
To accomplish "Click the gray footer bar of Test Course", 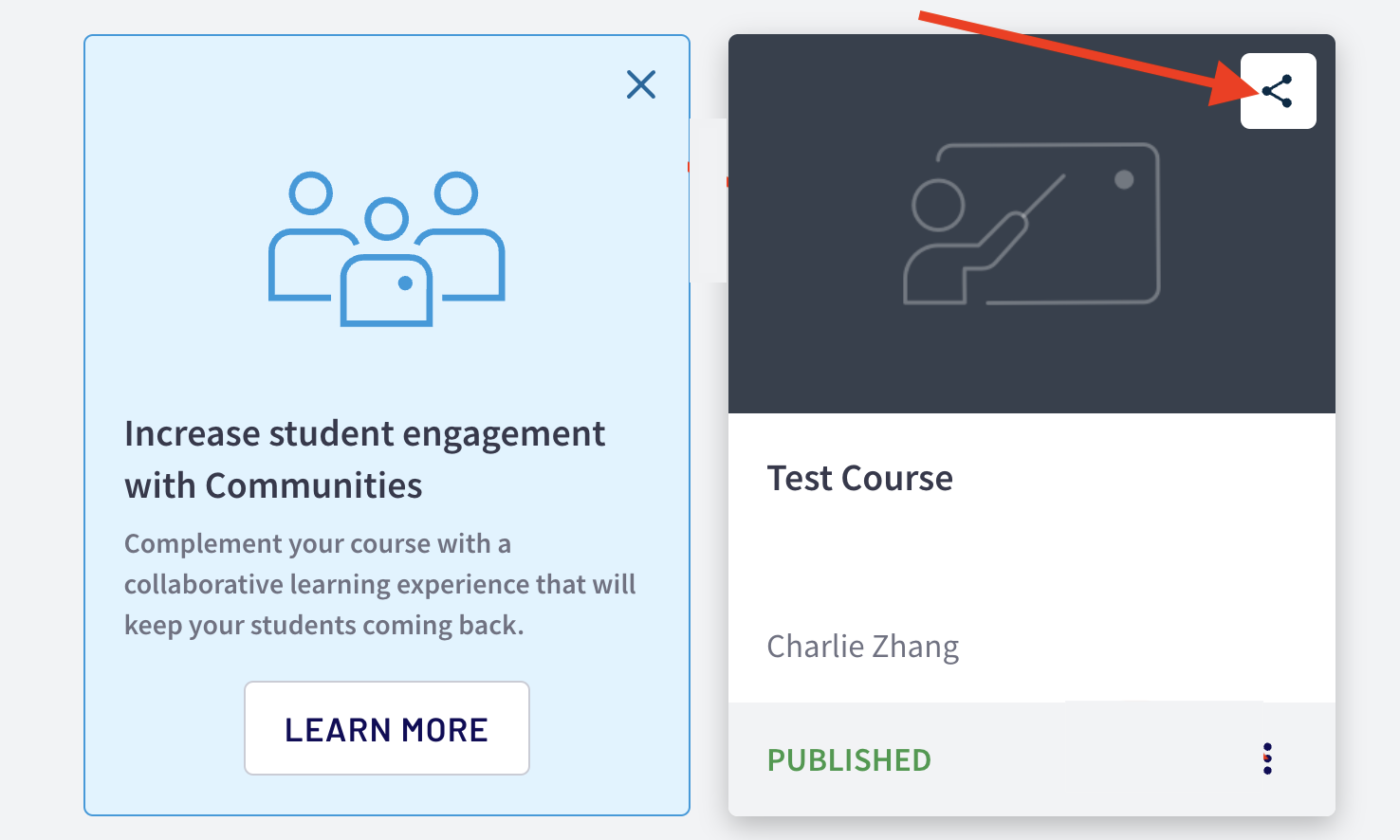I will point(1032,758).
